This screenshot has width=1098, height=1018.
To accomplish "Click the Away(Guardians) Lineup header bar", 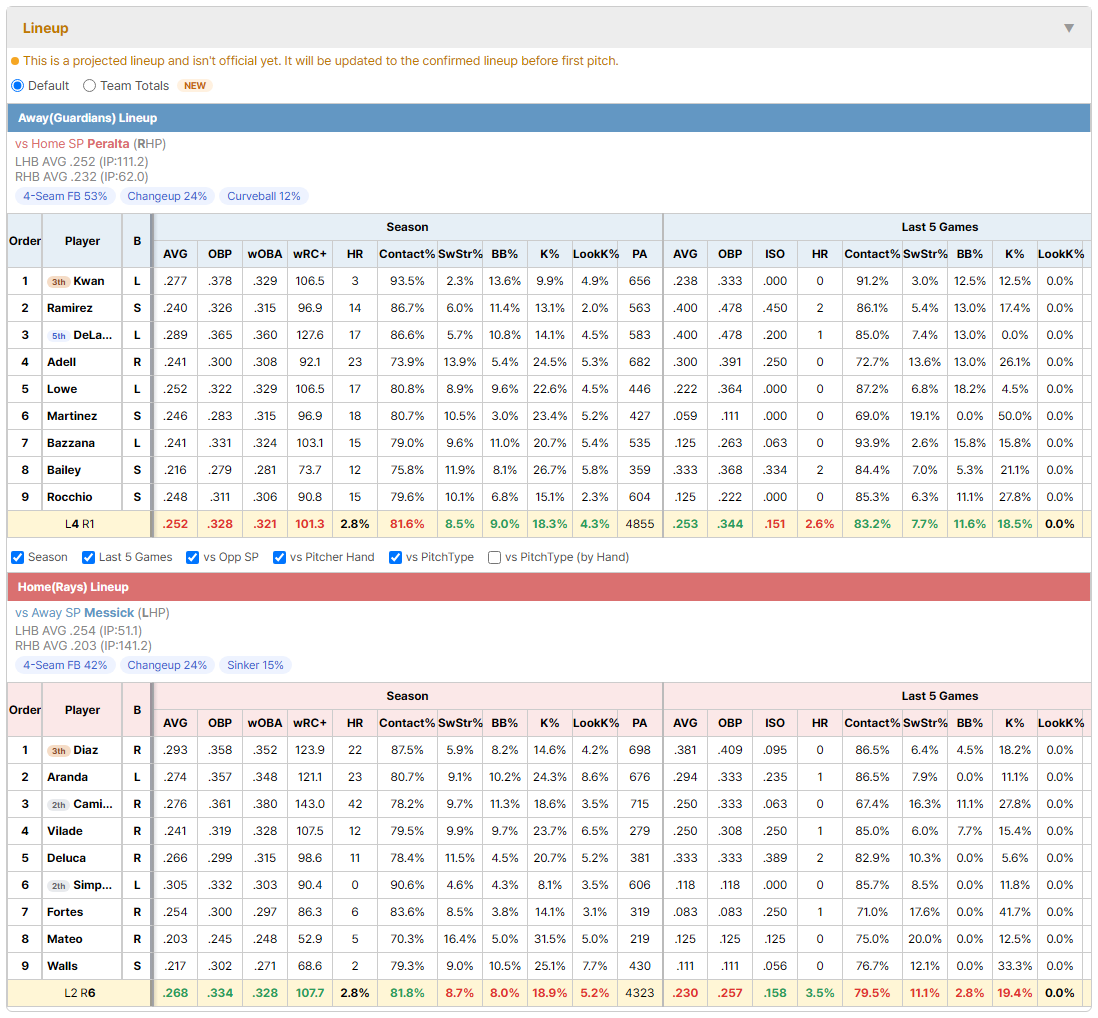I will [x=549, y=118].
